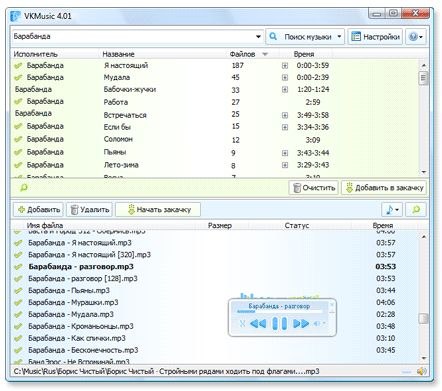Click checkmark icon beside Барабанда - Бесконечность.mp3
442x391 pixels.
coord(18,350)
